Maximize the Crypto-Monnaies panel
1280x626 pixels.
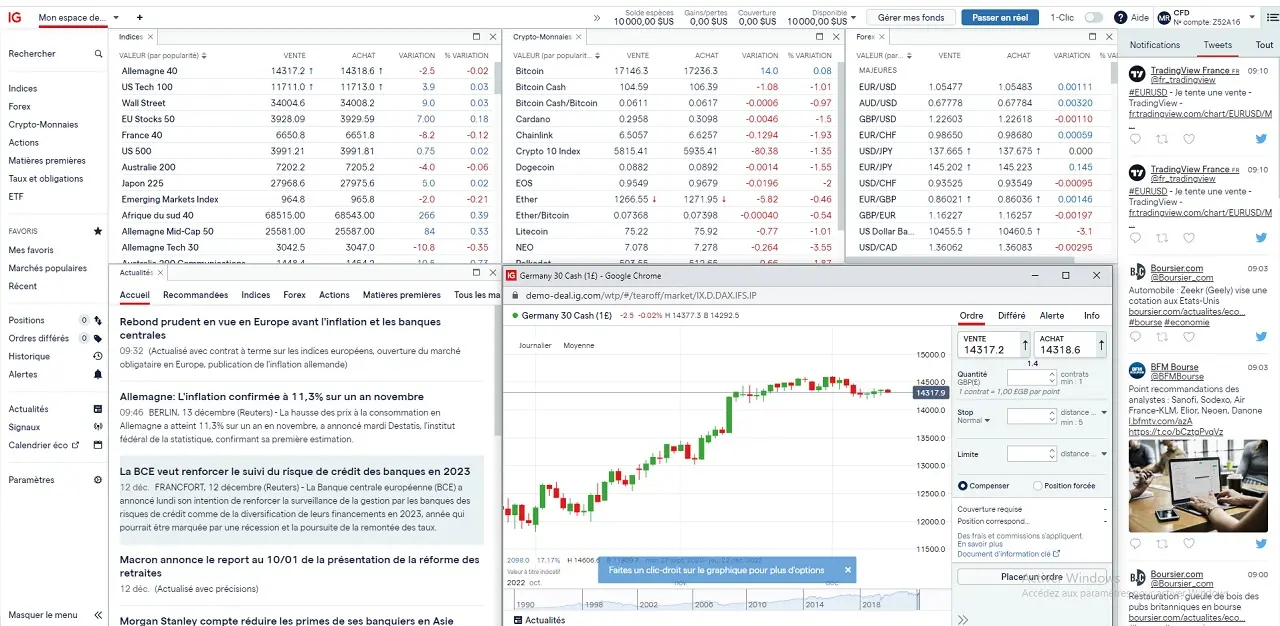click(x=821, y=36)
